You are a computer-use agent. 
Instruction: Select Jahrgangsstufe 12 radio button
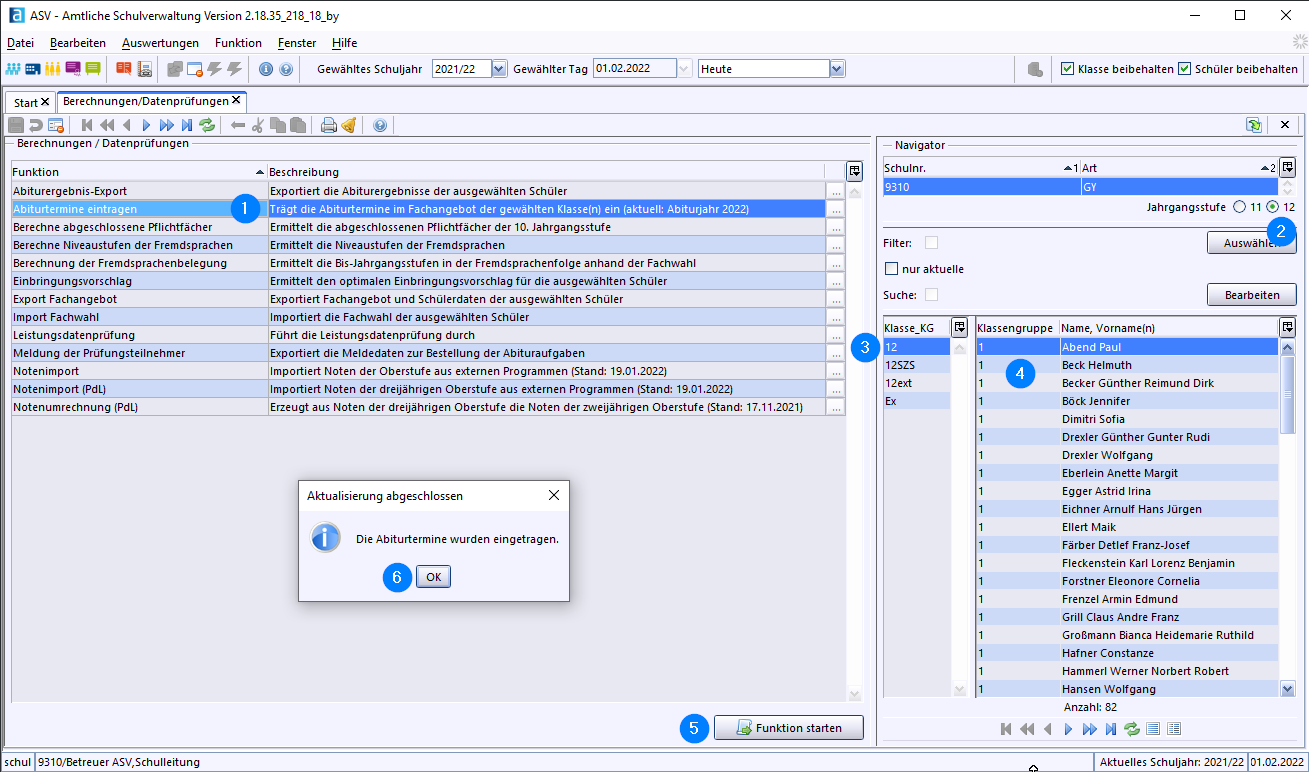1272,206
